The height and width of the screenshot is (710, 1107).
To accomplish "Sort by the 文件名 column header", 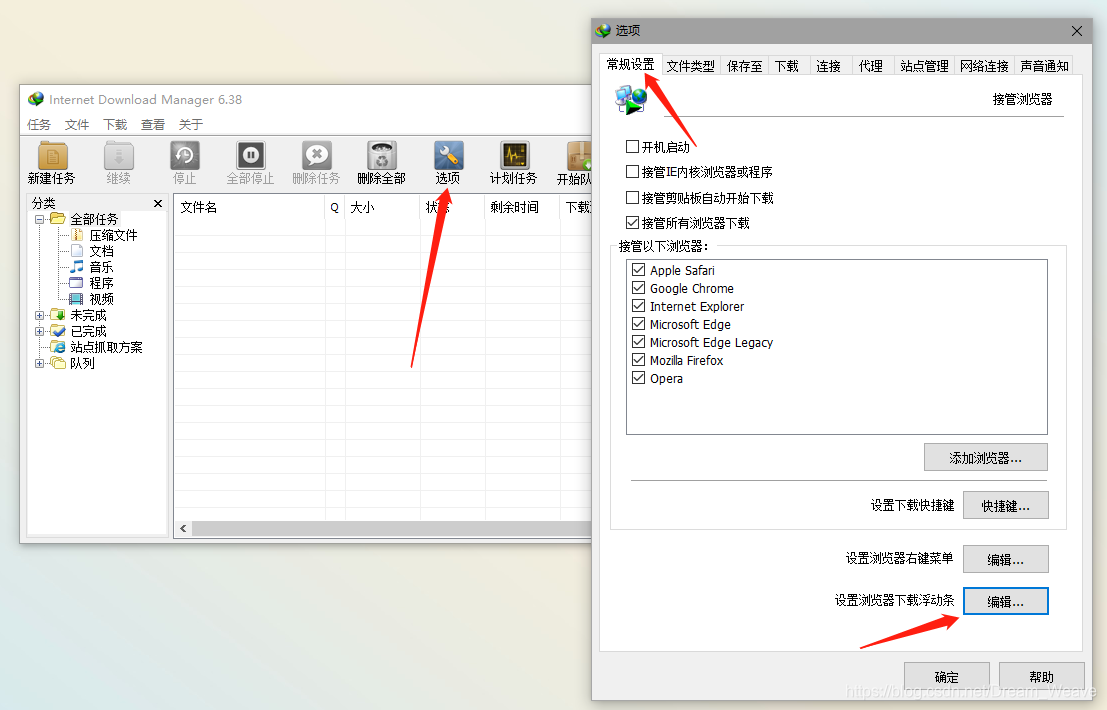I will click(249, 207).
